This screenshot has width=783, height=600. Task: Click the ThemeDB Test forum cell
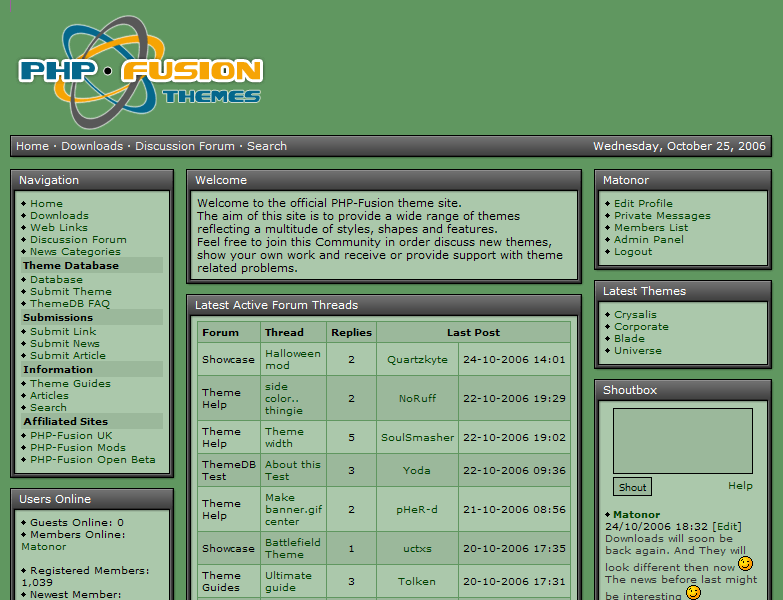(x=229, y=470)
